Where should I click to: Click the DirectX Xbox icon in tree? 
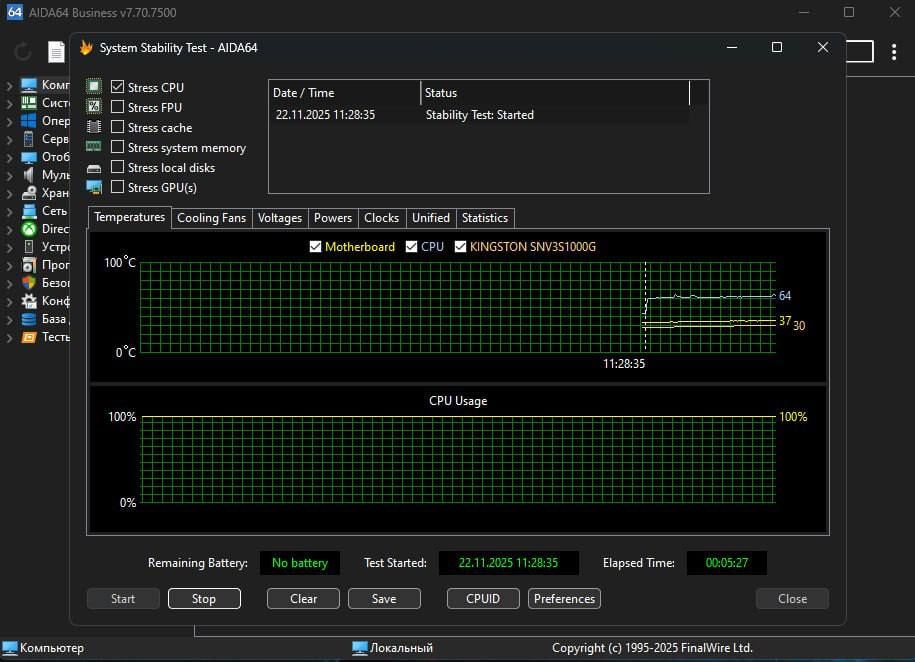29,229
